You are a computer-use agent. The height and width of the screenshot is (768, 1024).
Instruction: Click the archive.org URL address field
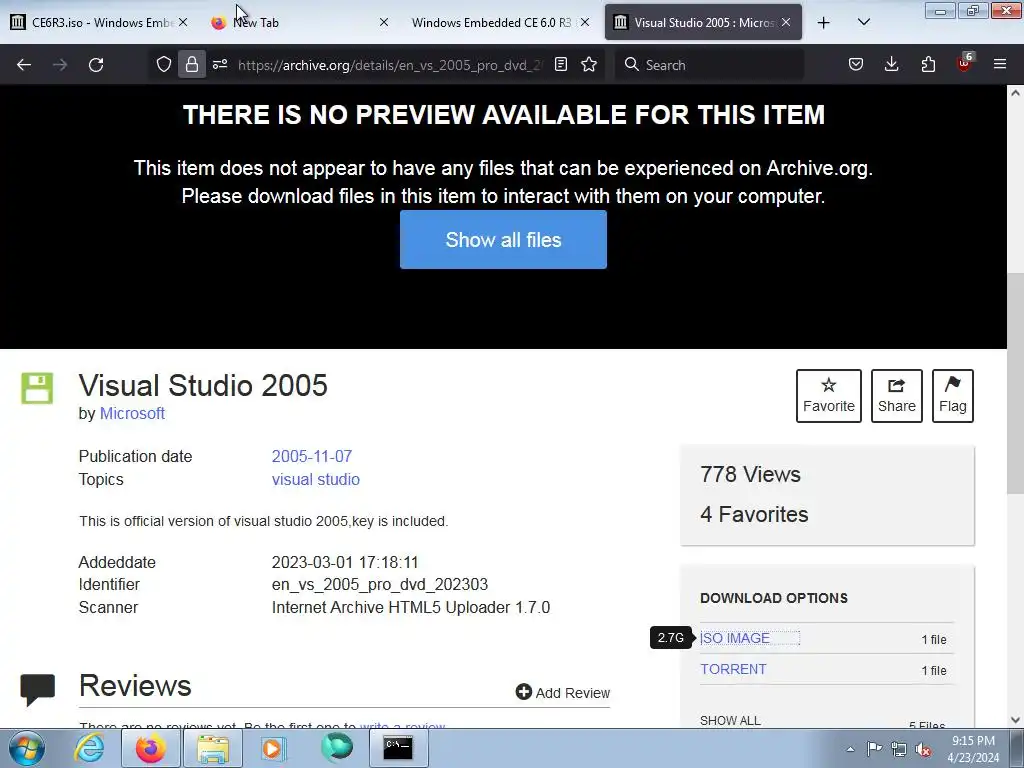(389, 65)
